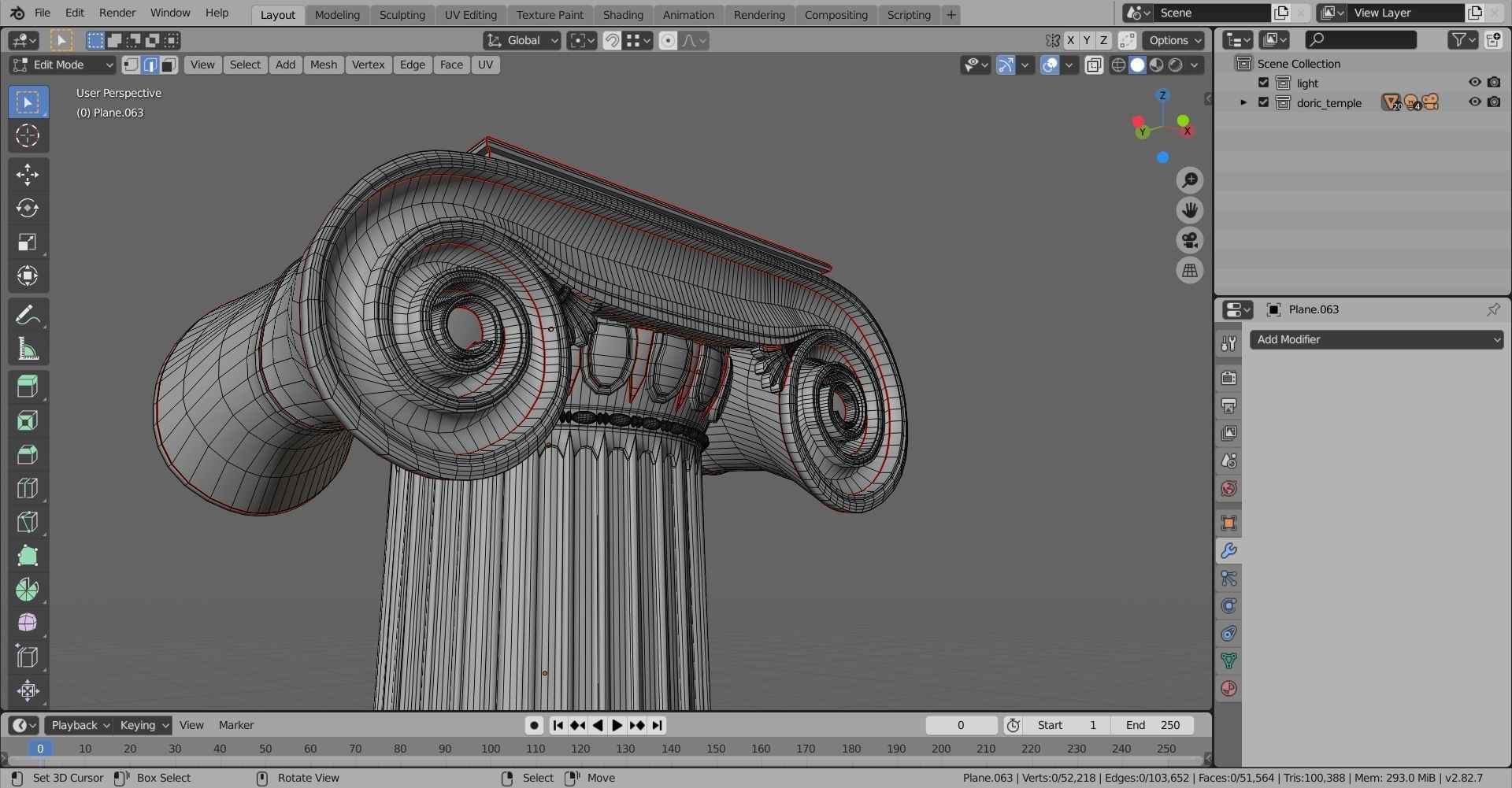The width and height of the screenshot is (1512, 788).
Task: Select the Loop Cut tool
Action: (28, 488)
